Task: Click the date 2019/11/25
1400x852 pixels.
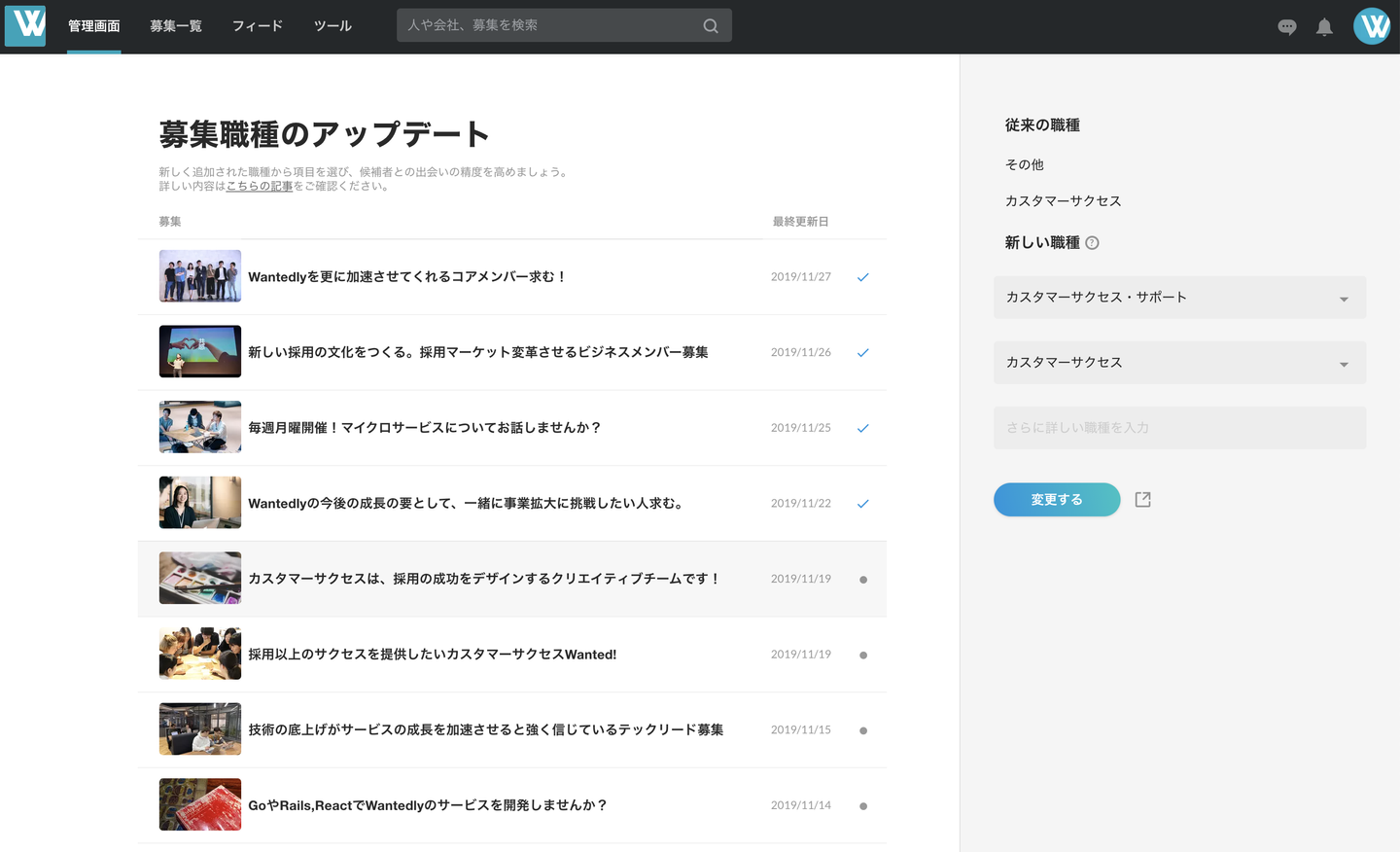Action: pos(801,428)
